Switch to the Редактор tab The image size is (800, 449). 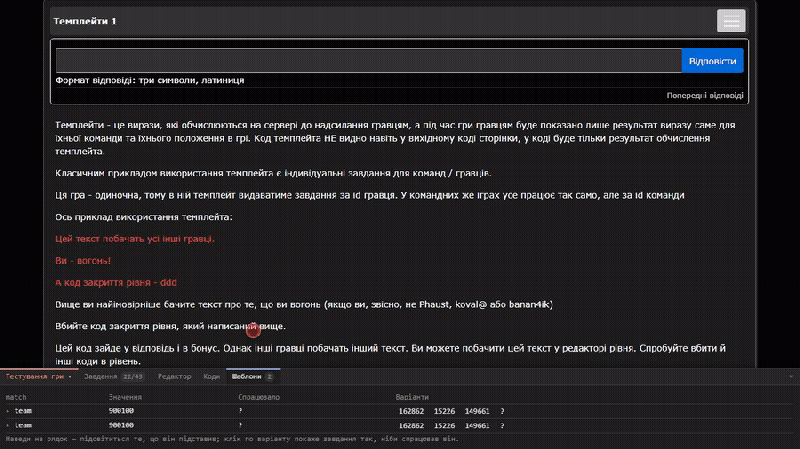174,377
